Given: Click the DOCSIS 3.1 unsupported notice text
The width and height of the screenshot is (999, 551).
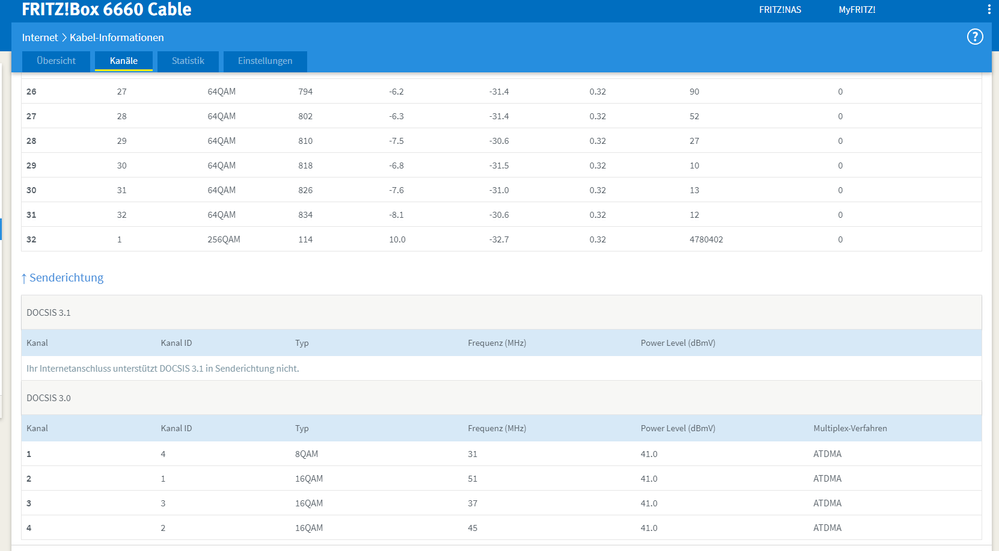Looking at the screenshot, I should tap(162, 369).
